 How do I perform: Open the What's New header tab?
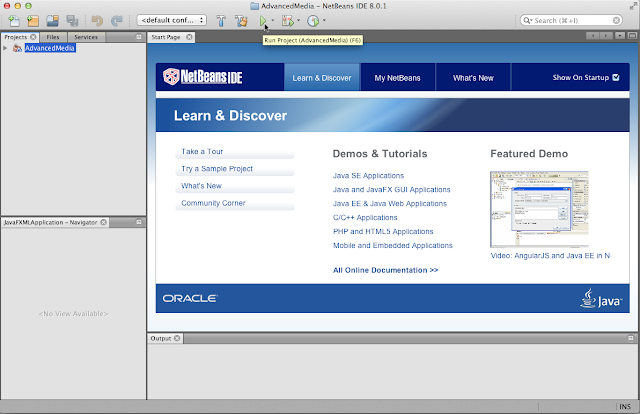pyautogui.click(x=473, y=78)
